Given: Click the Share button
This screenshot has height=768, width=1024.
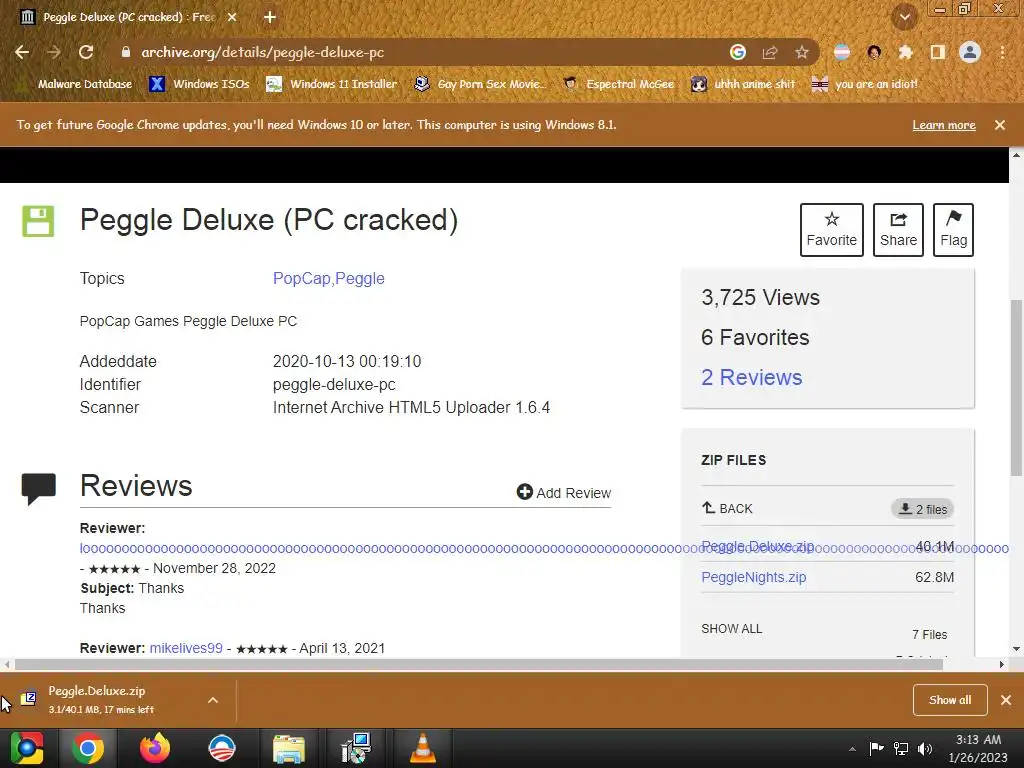Looking at the screenshot, I should tap(898, 230).
